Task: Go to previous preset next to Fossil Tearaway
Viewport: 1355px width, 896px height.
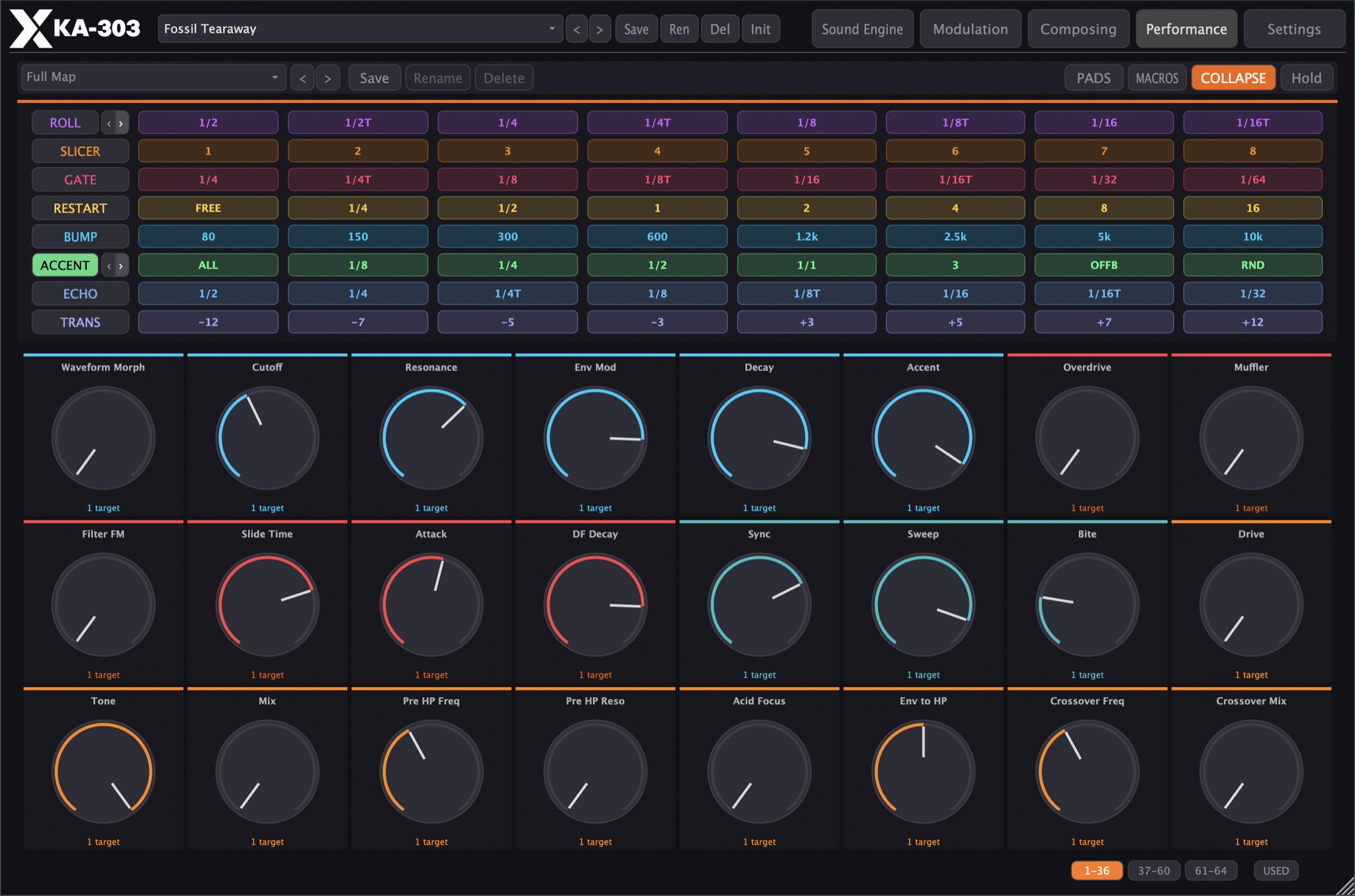Action: tap(577, 29)
